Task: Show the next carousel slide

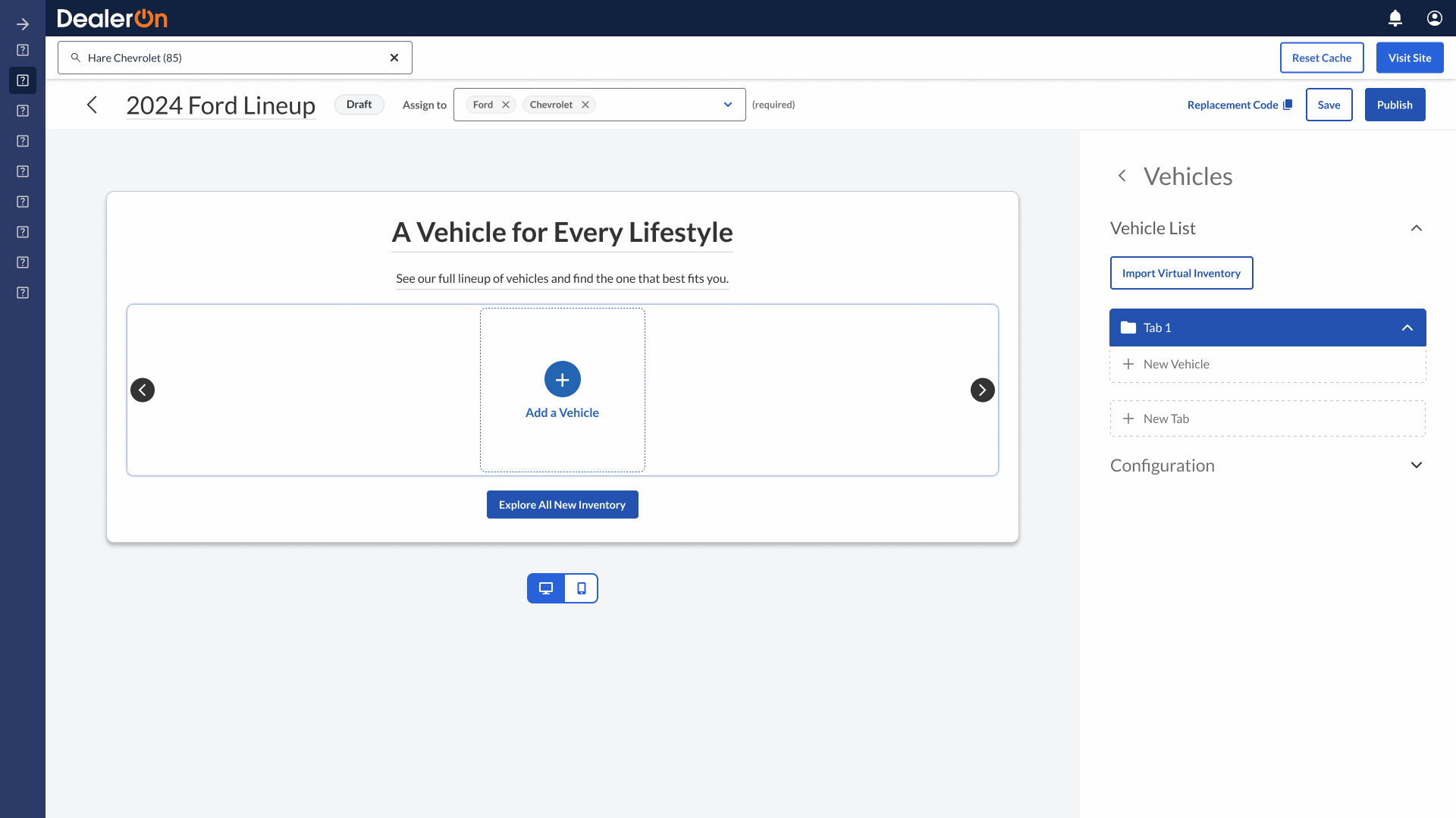Action: click(982, 390)
